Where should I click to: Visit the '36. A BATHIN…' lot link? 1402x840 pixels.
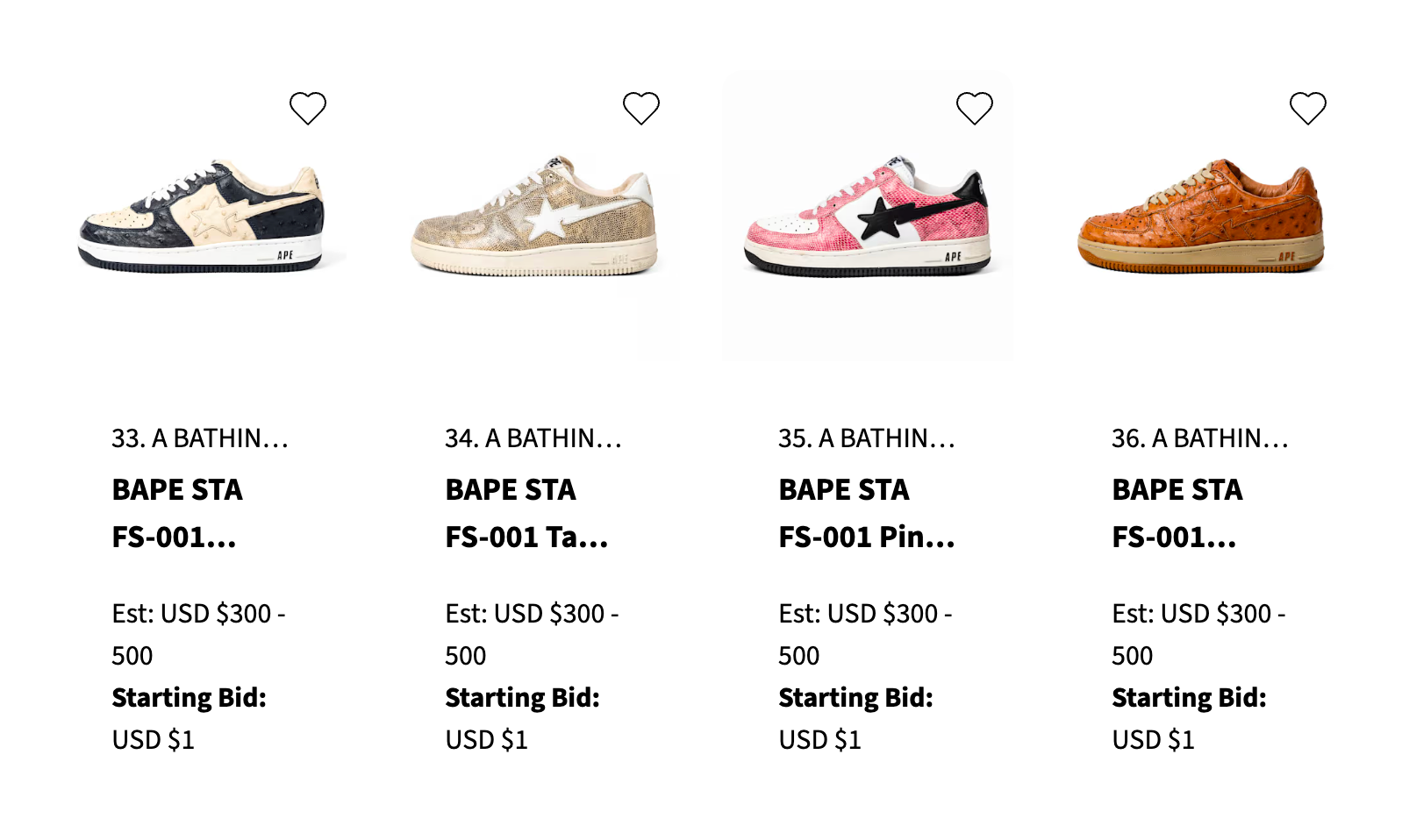point(1200,438)
